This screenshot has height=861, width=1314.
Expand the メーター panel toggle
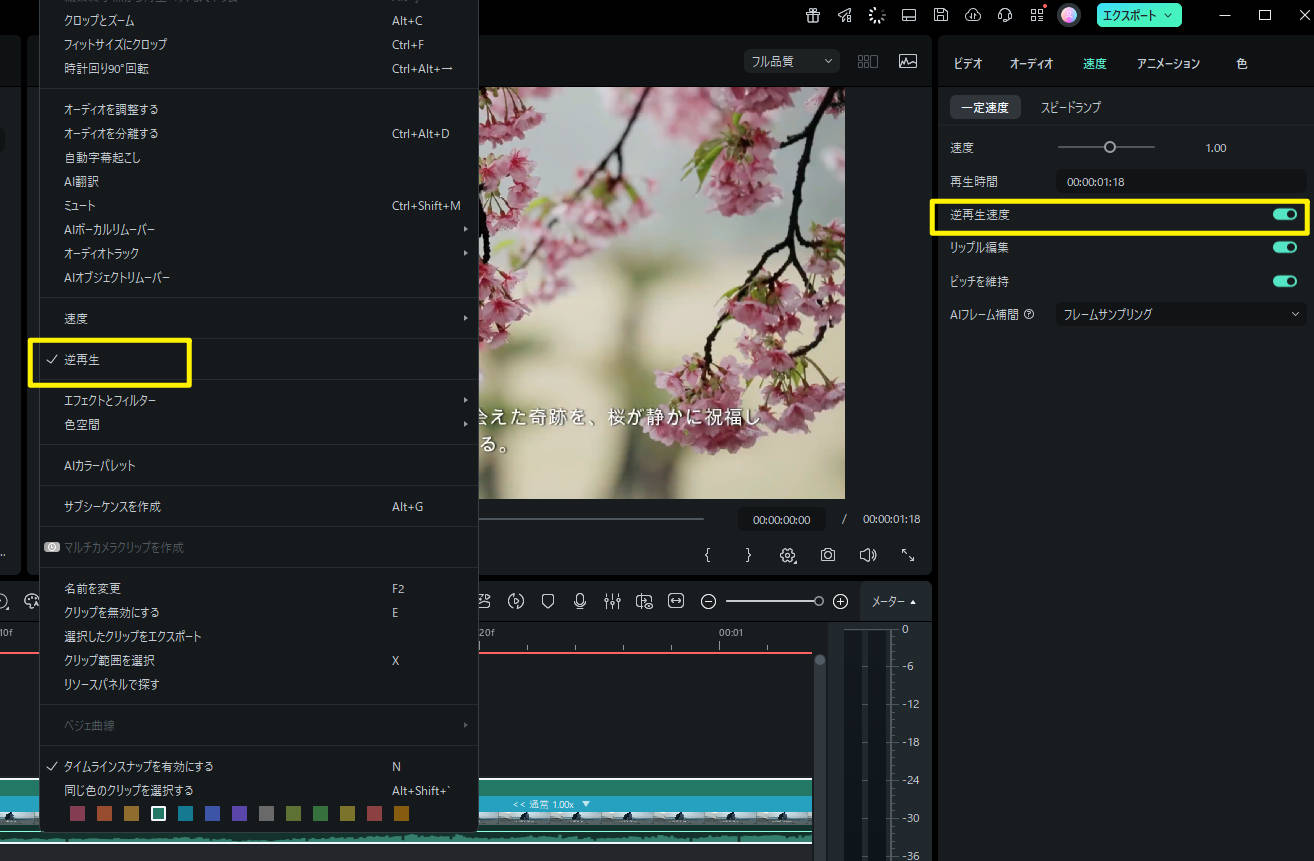coord(893,601)
